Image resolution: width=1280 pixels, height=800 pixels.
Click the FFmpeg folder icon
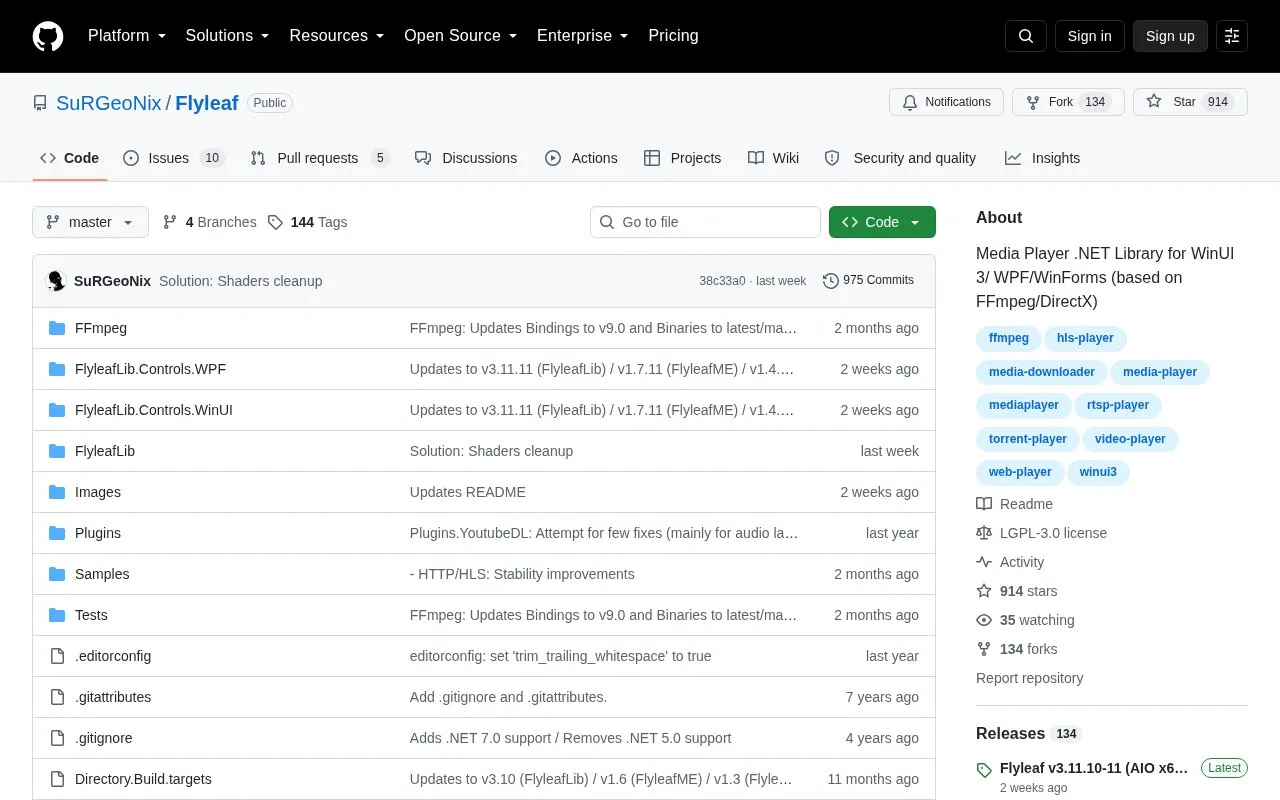[57, 328]
